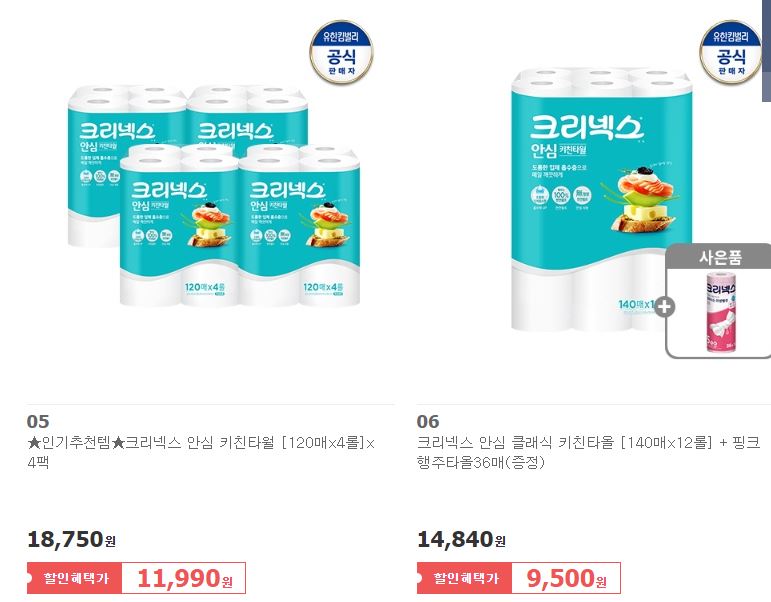The height and width of the screenshot is (602, 771).
Task: Click the plus icon beside the gift box
Action: pyautogui.click(x=664, y=307)
